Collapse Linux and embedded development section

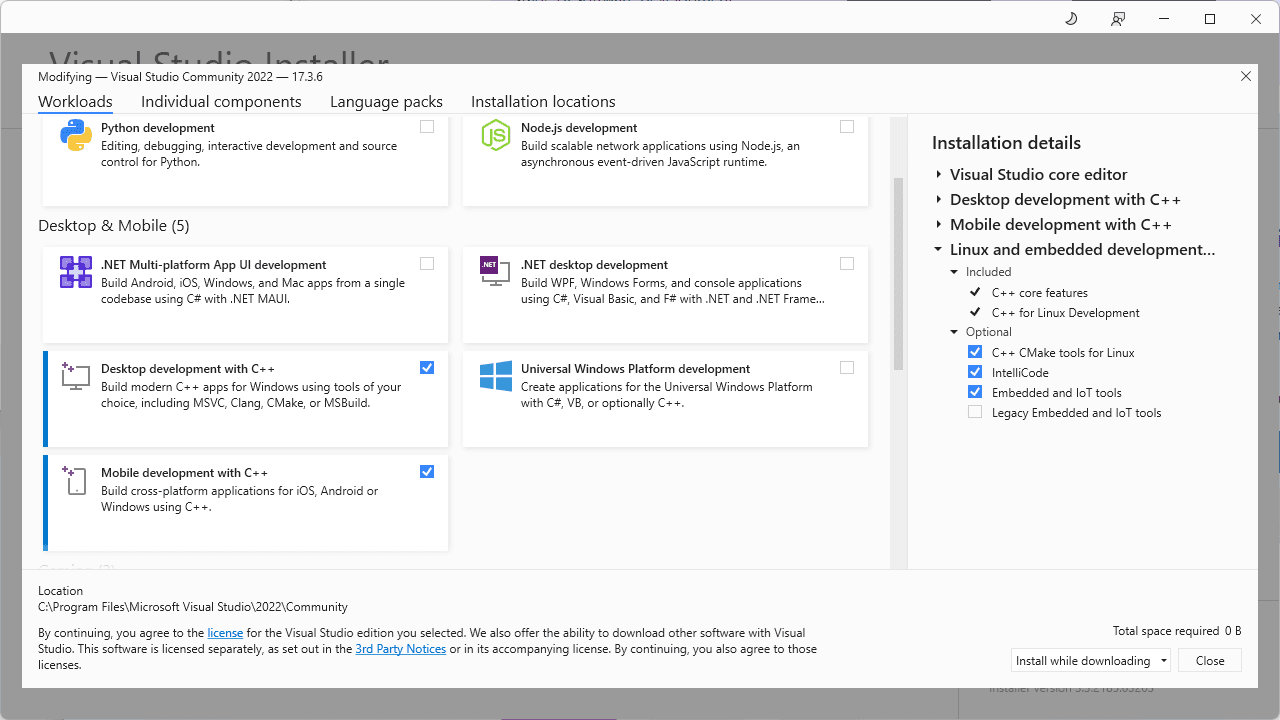pos(939,250)
